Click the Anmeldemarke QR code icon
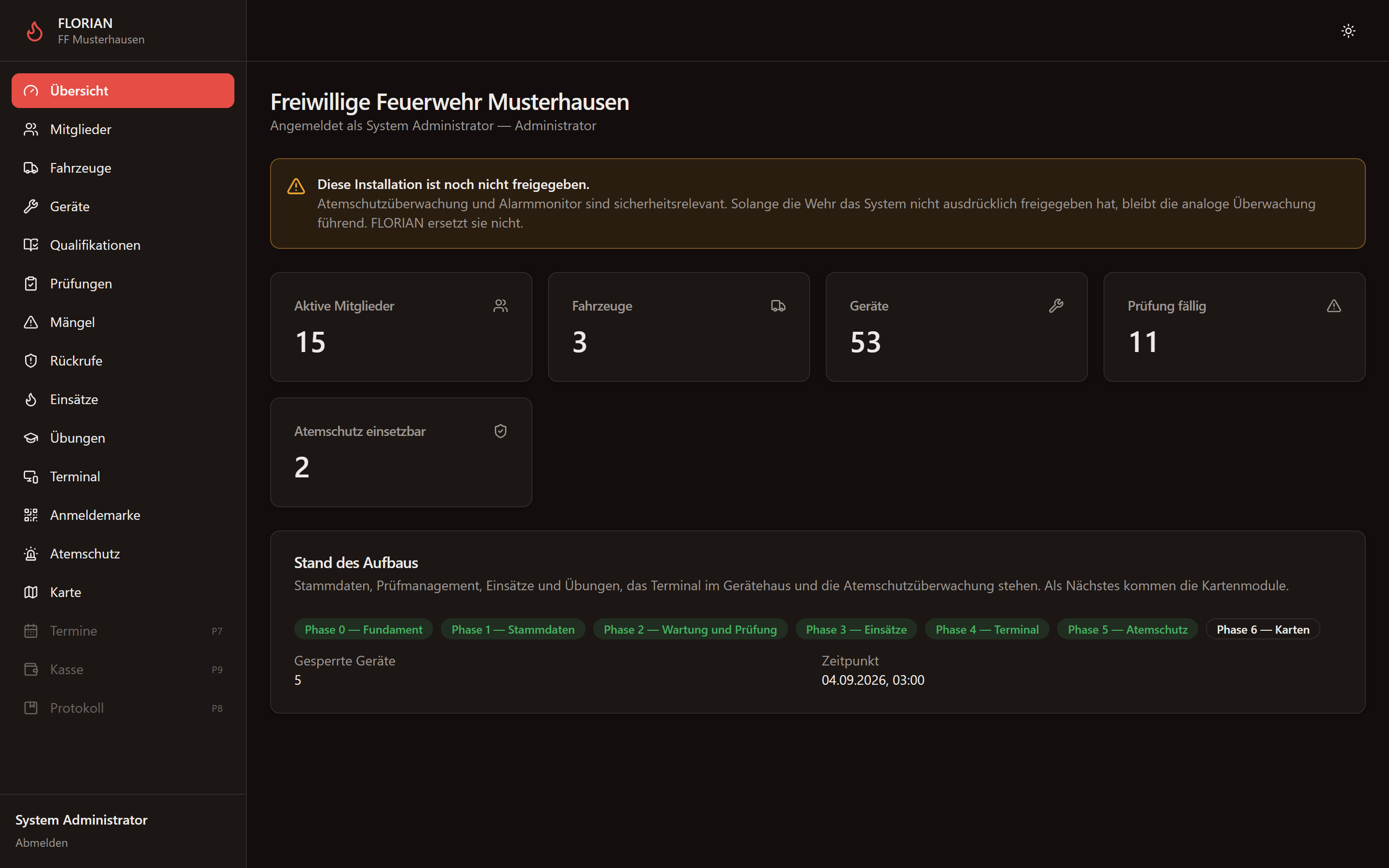Viewport: 1389px width, 868px height. coord(31,515)
